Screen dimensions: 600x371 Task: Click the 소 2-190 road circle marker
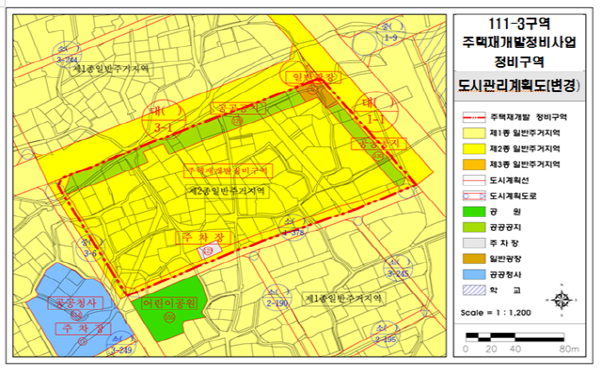tap(277, 298)
